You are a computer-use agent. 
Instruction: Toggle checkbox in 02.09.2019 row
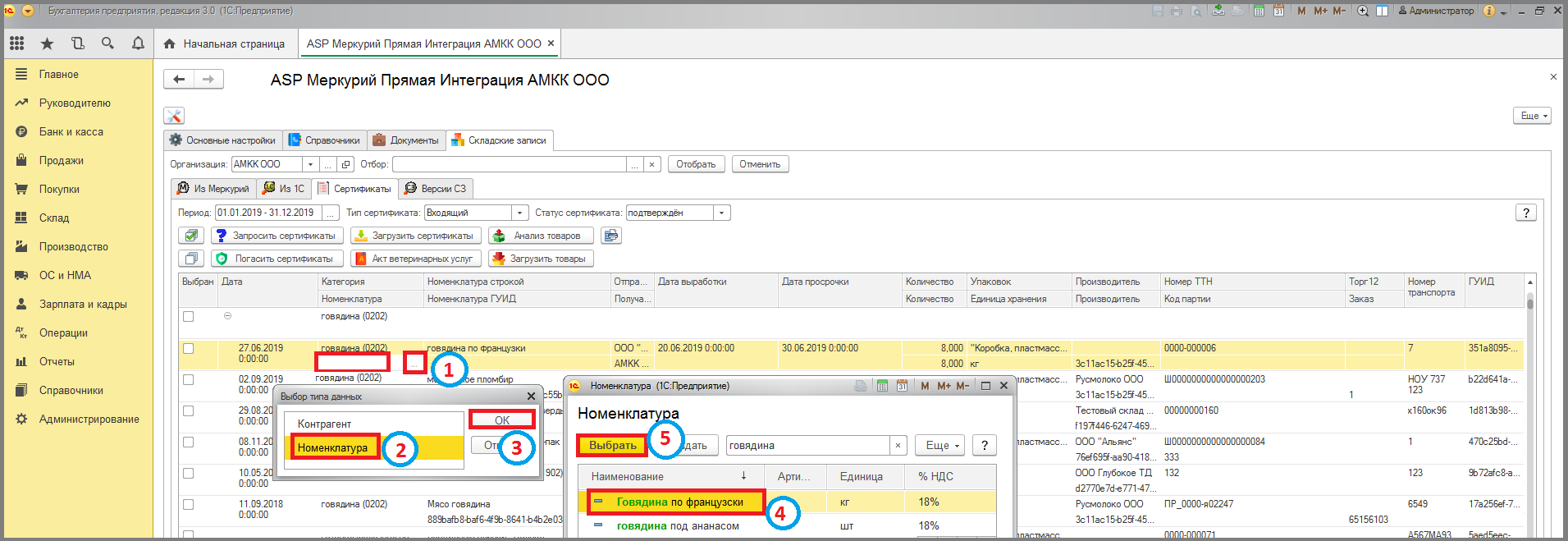[x=189, y=379]
